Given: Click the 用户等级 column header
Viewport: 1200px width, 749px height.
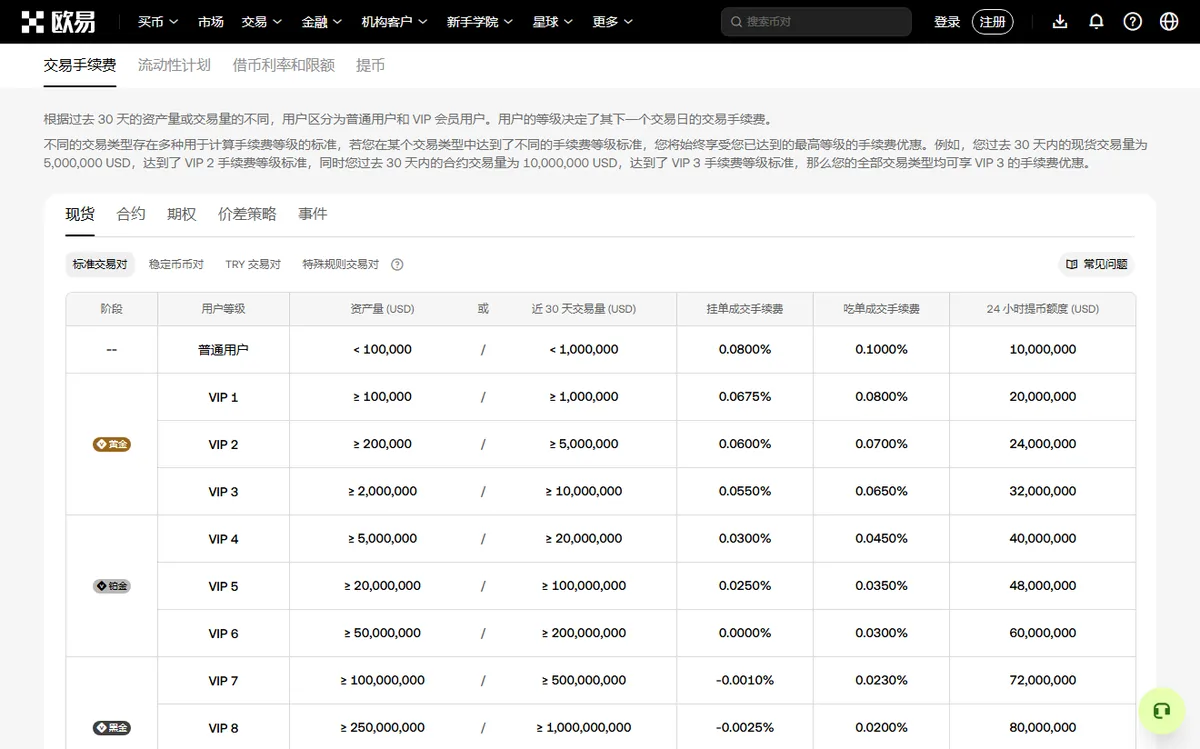Looking at the screenshot, I should (223, 309).
